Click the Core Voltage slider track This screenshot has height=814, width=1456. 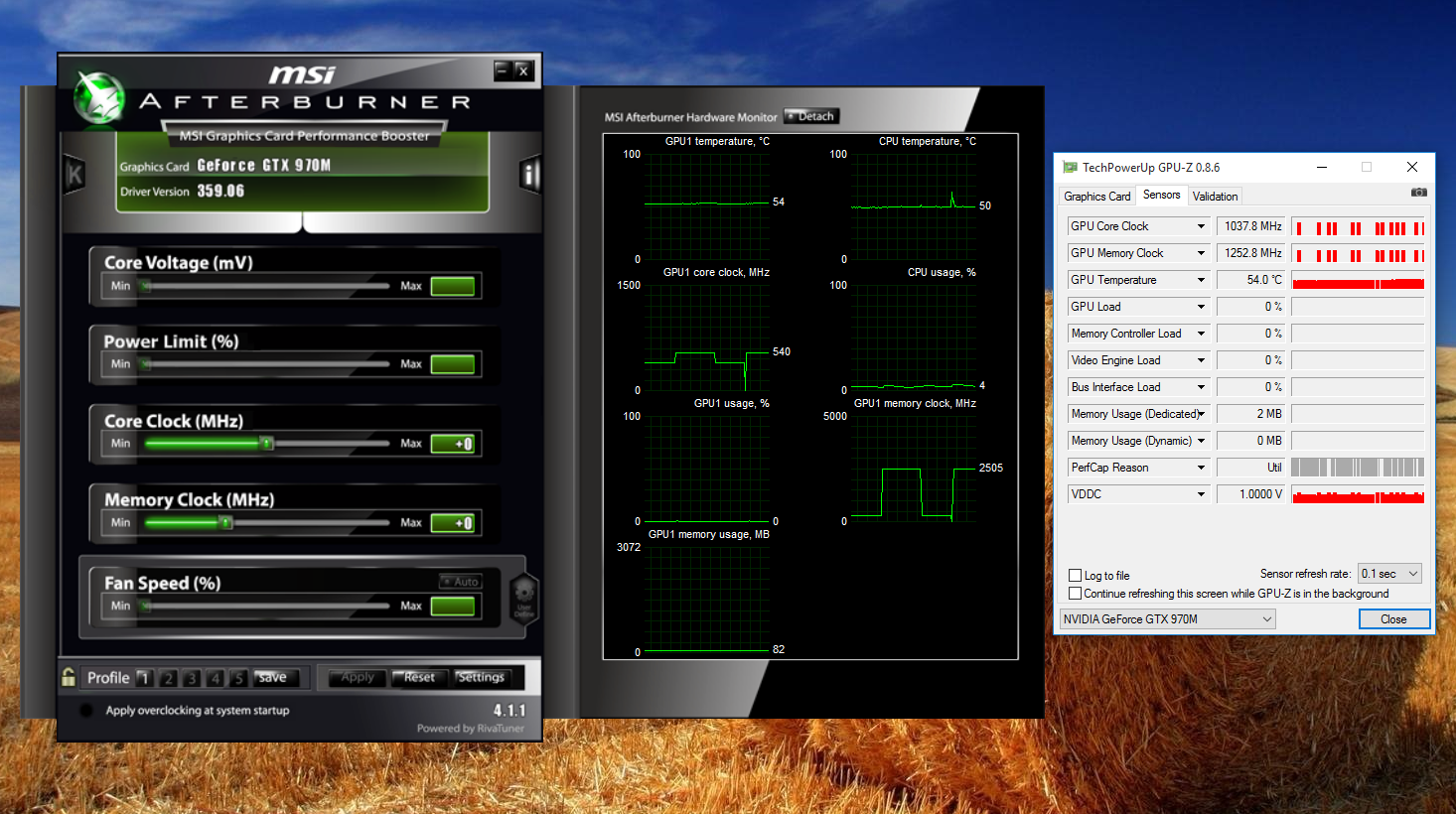[266, 286]
